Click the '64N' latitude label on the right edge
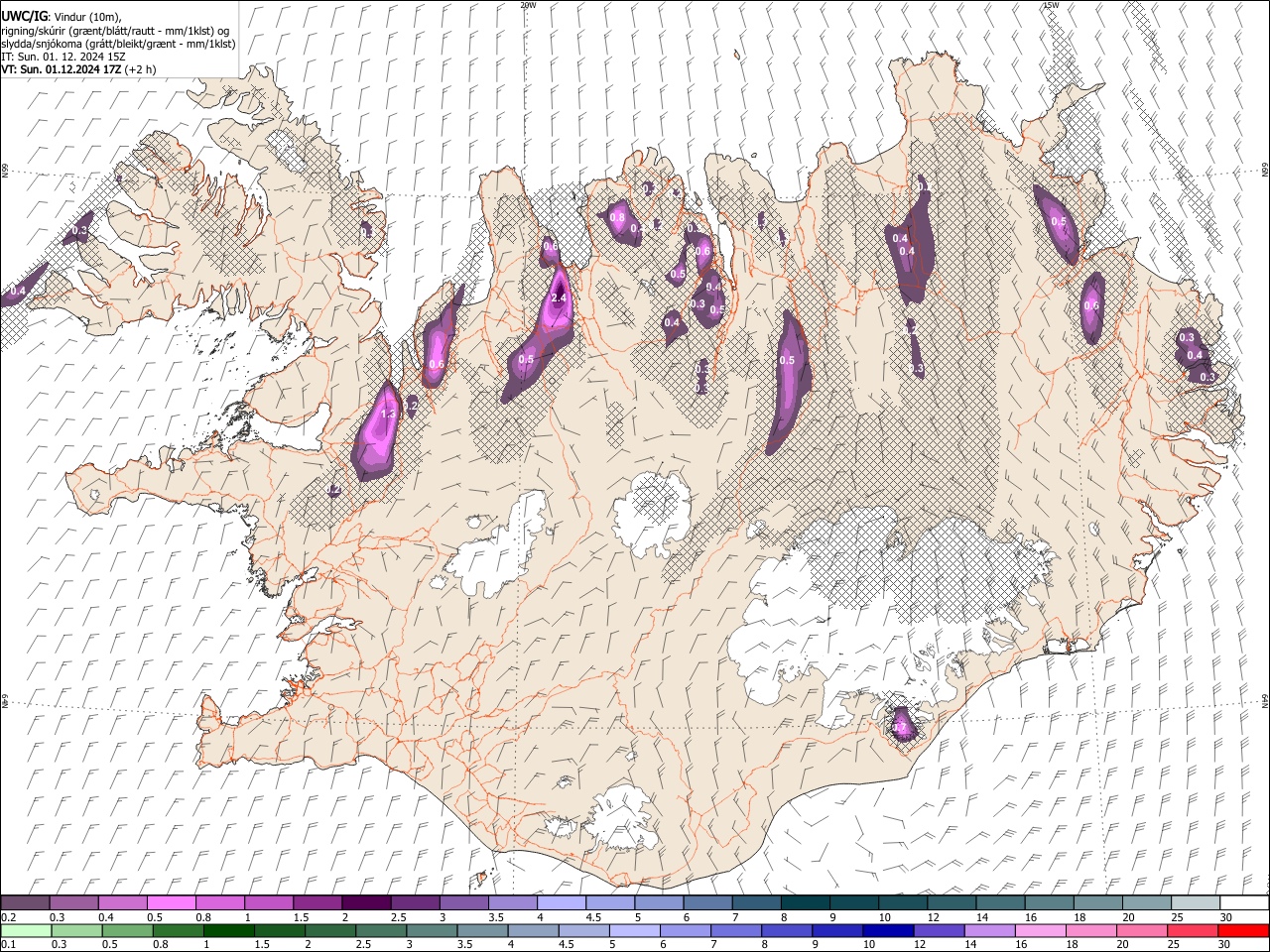This screenshot has height=952, width=1270. 1265,701
